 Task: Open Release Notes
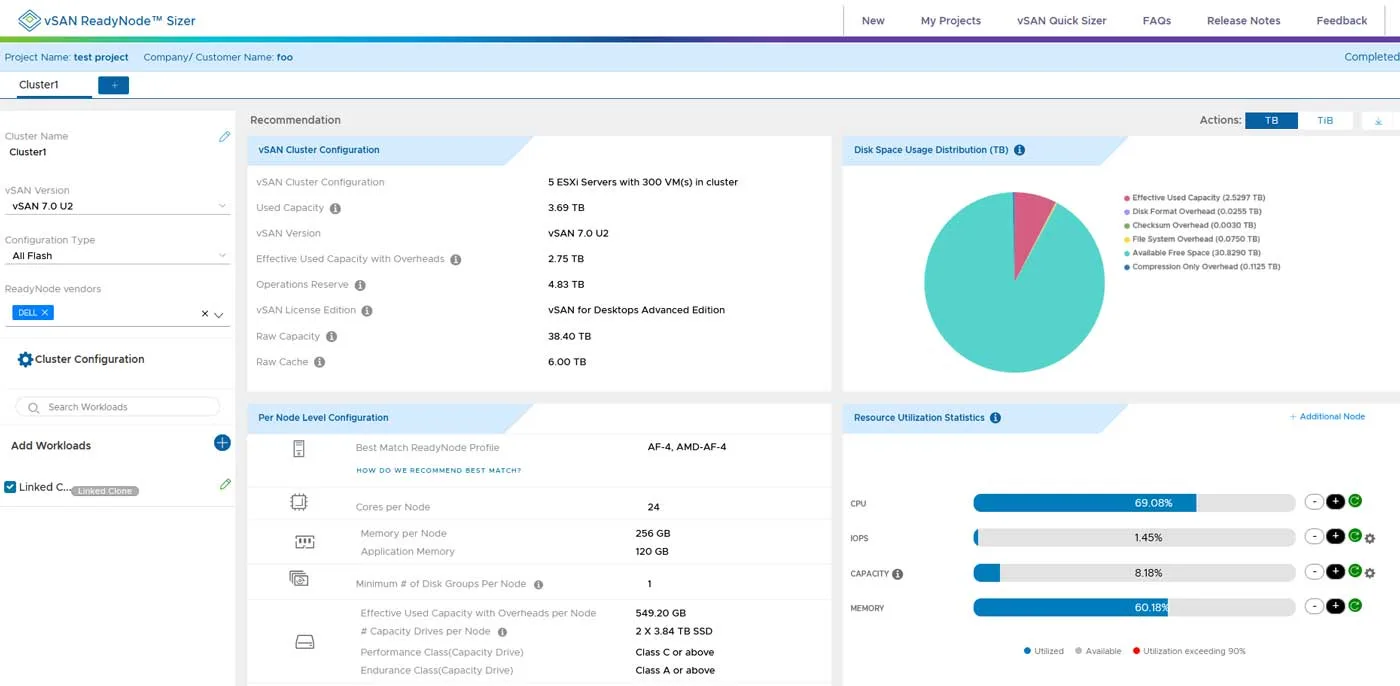click(1243, 20)
